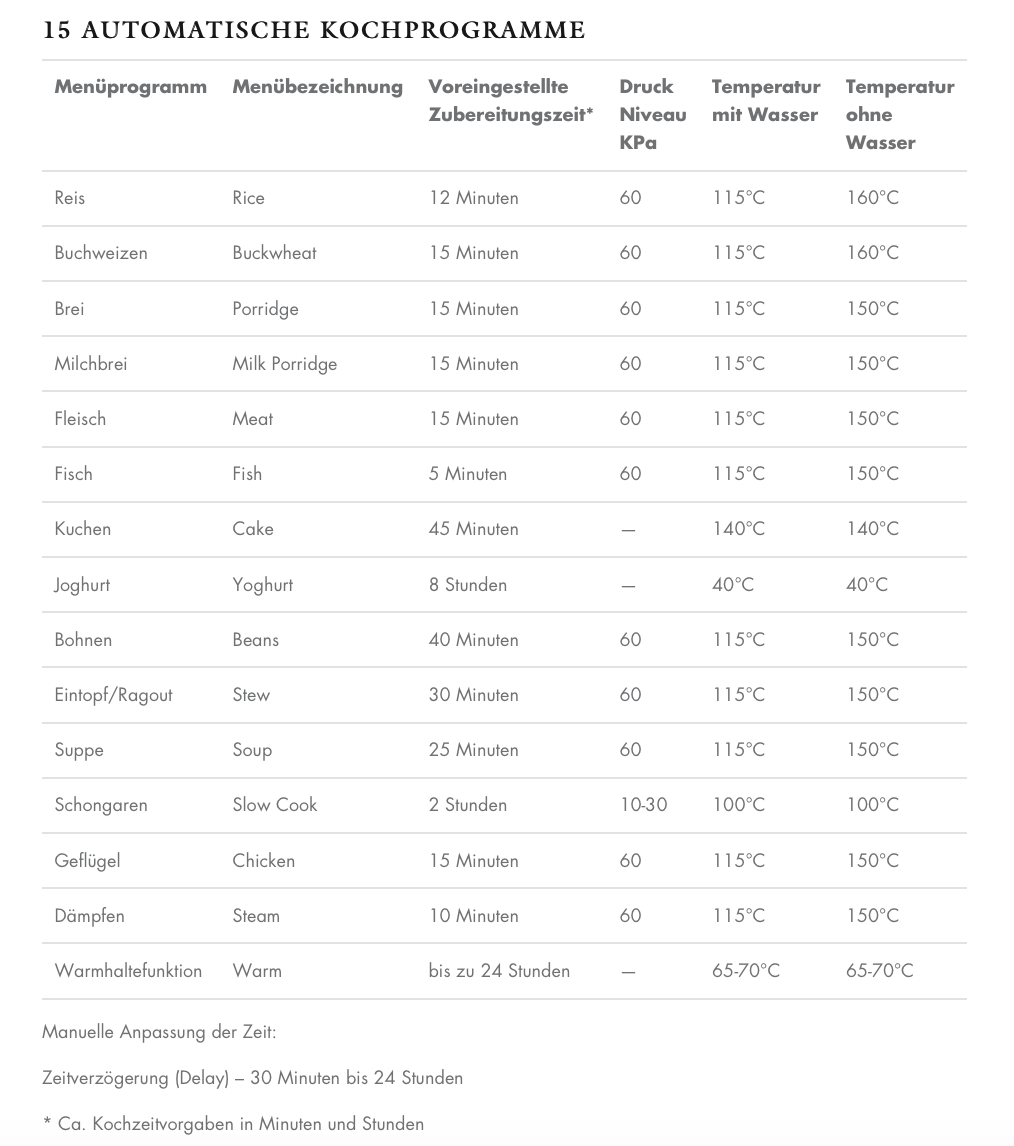Click the 'Temperatur ohne Wasser' column header
1014x1146 pixels.
click(x=899, y=114)
